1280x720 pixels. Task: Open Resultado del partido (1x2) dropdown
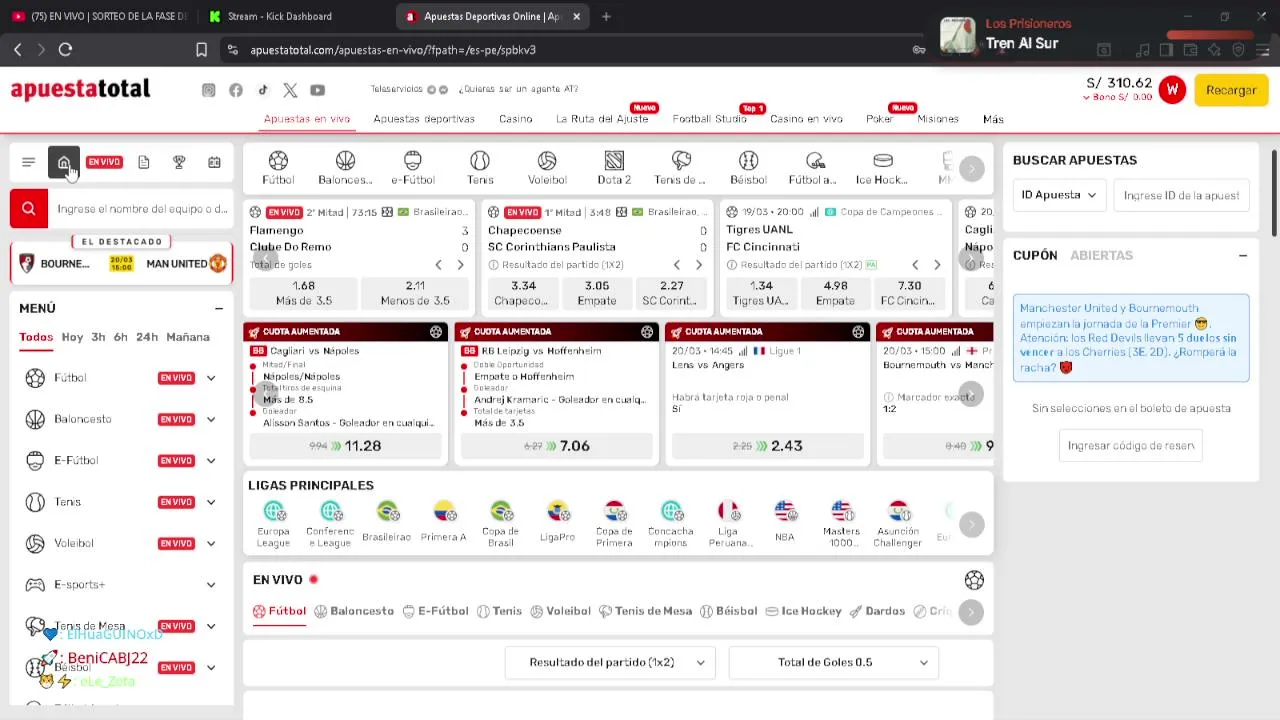click(610, 662)
